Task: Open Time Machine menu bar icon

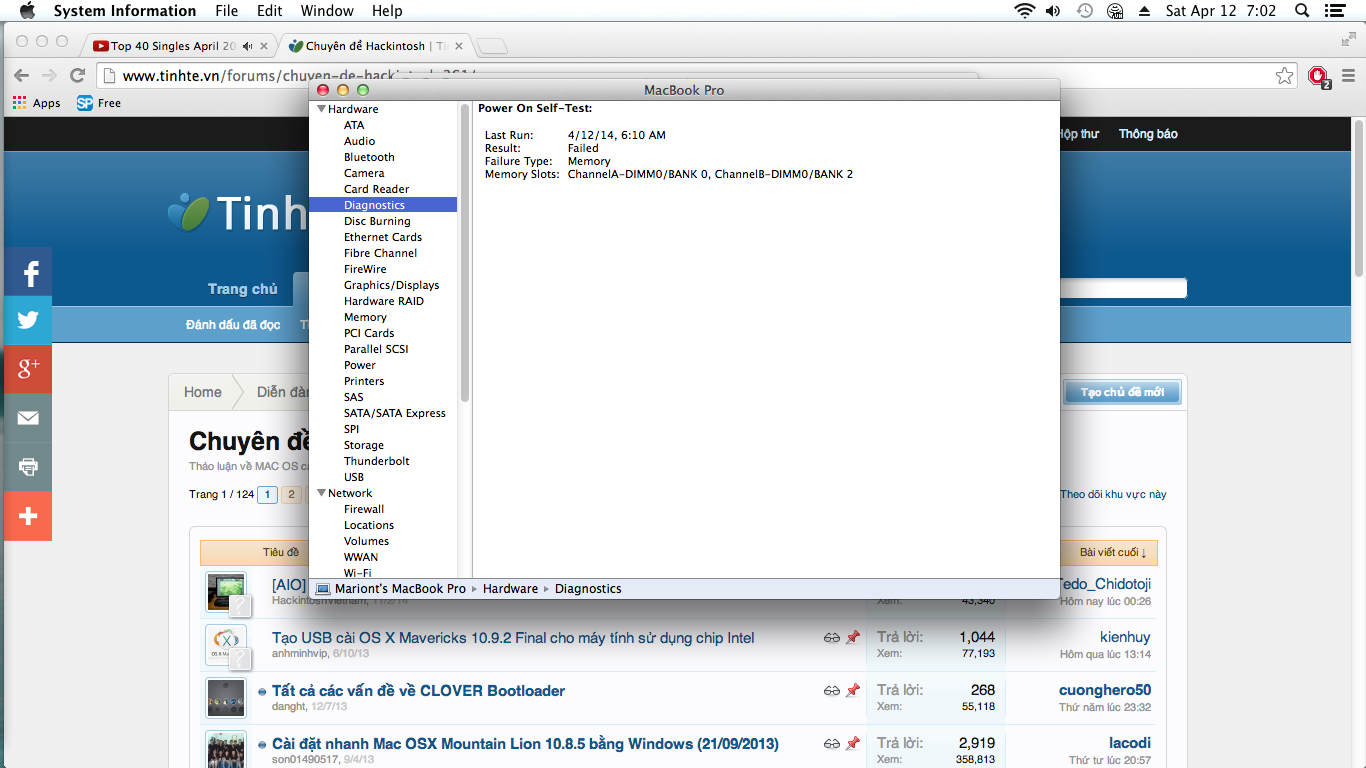Action: coord(1085,11)
